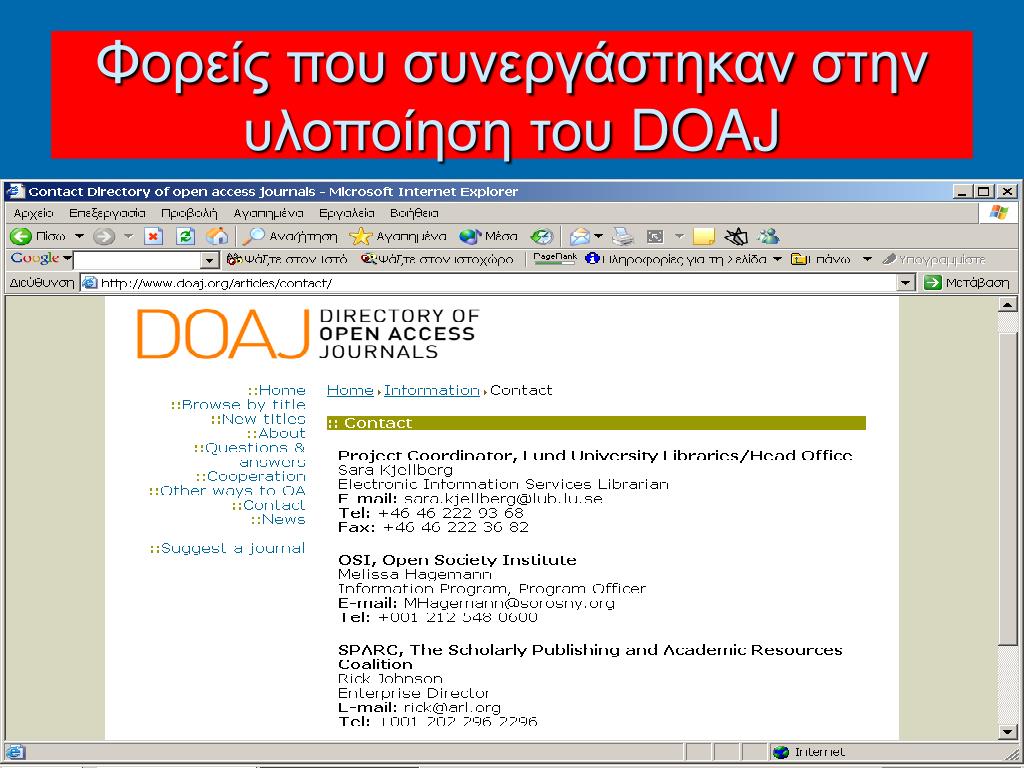The height and width of the screenshot is (768, 1024).
Task: Open the Back button history dropdown arrow
Action: [x=80, y=236]
